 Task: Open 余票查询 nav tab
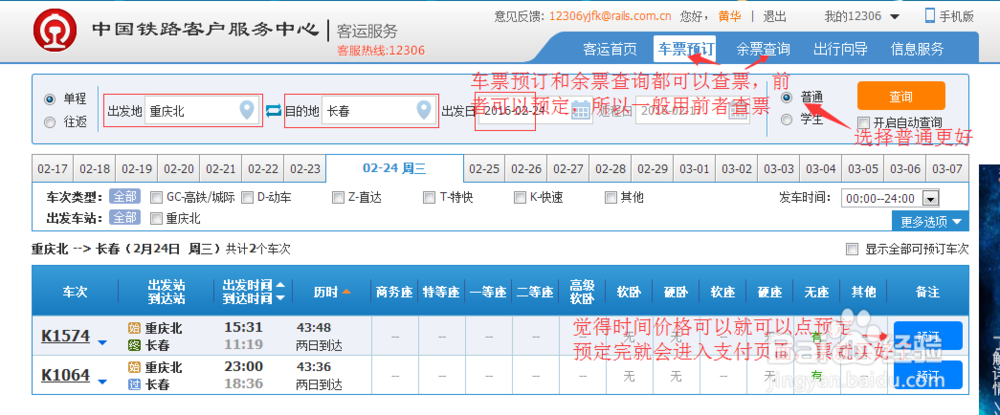[x=763, y=49]
